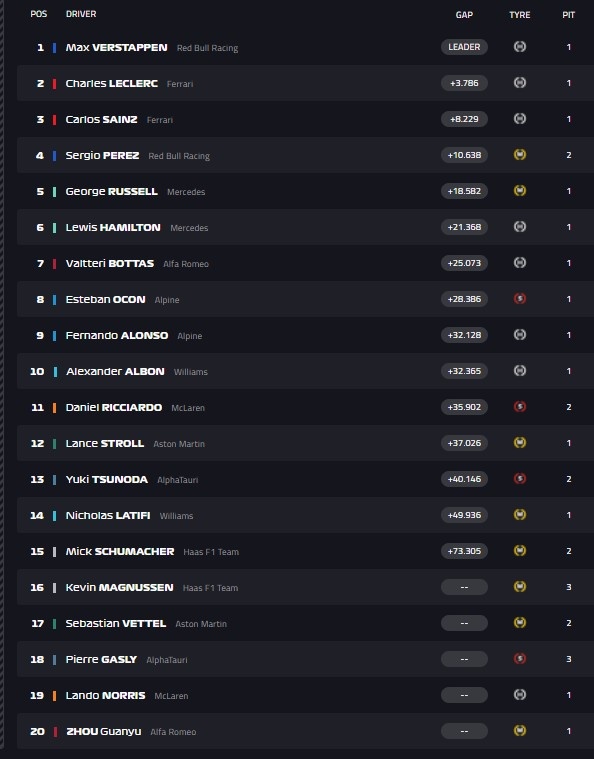Click Zhou Guanyu's medium tyre icon

point(519,730)
